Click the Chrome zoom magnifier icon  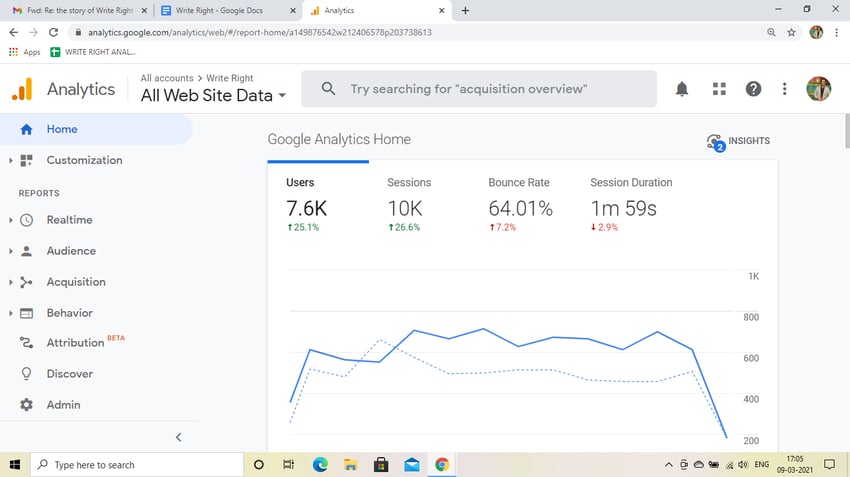click(771, 33)
